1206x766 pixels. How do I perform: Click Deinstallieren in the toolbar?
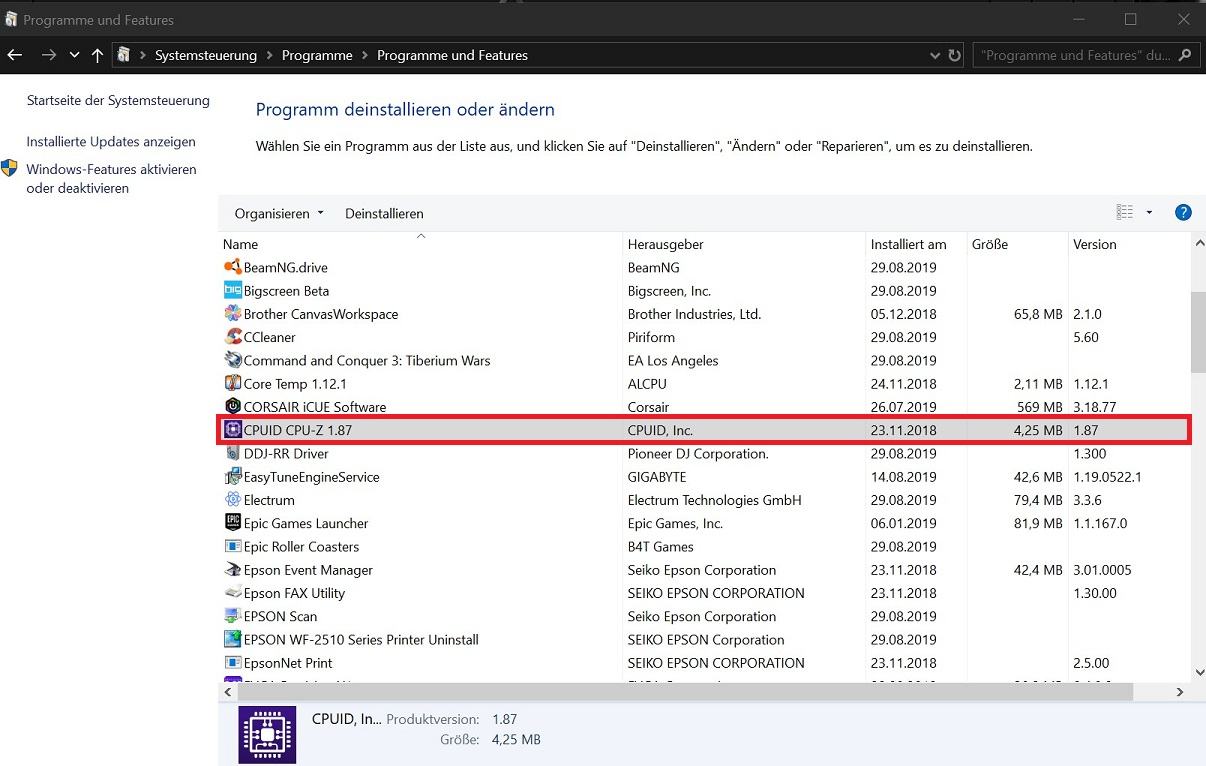(384, 213)
